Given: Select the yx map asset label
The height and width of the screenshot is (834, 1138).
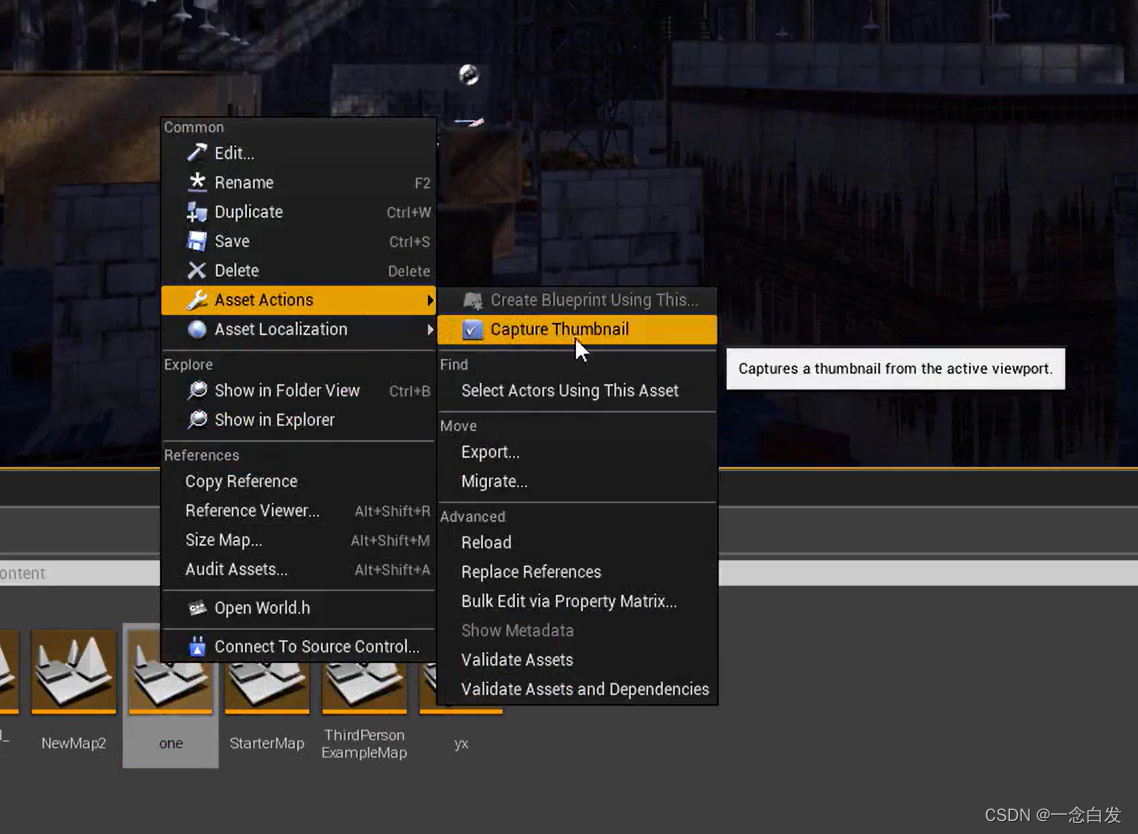Looking at the screenshot, I should 461,743.
